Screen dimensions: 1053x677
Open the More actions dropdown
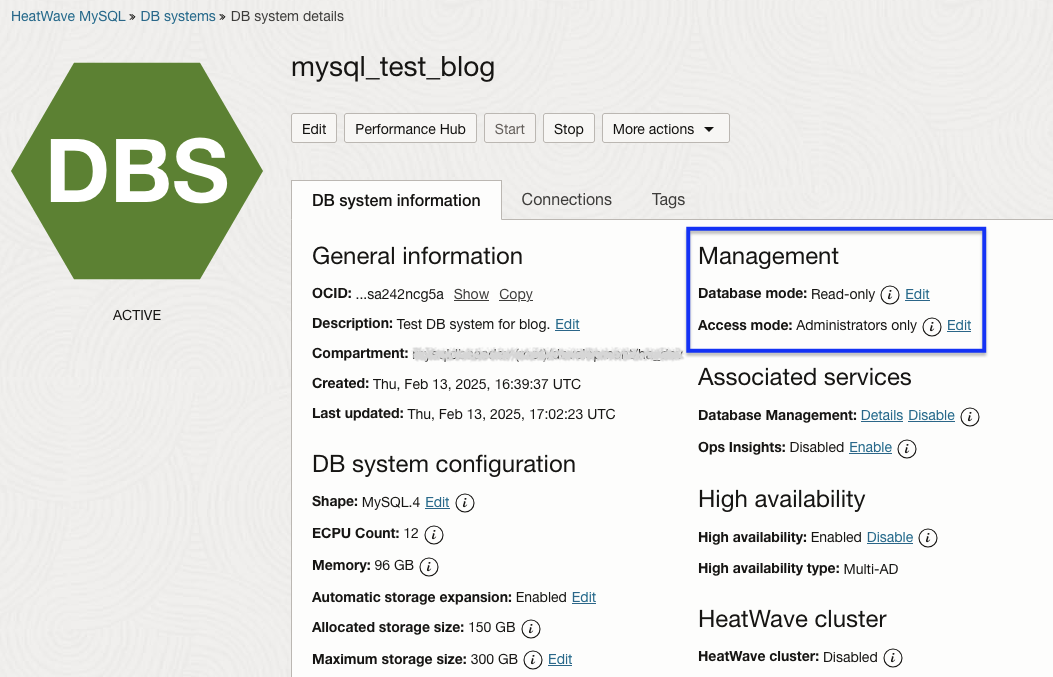(665, 128)
